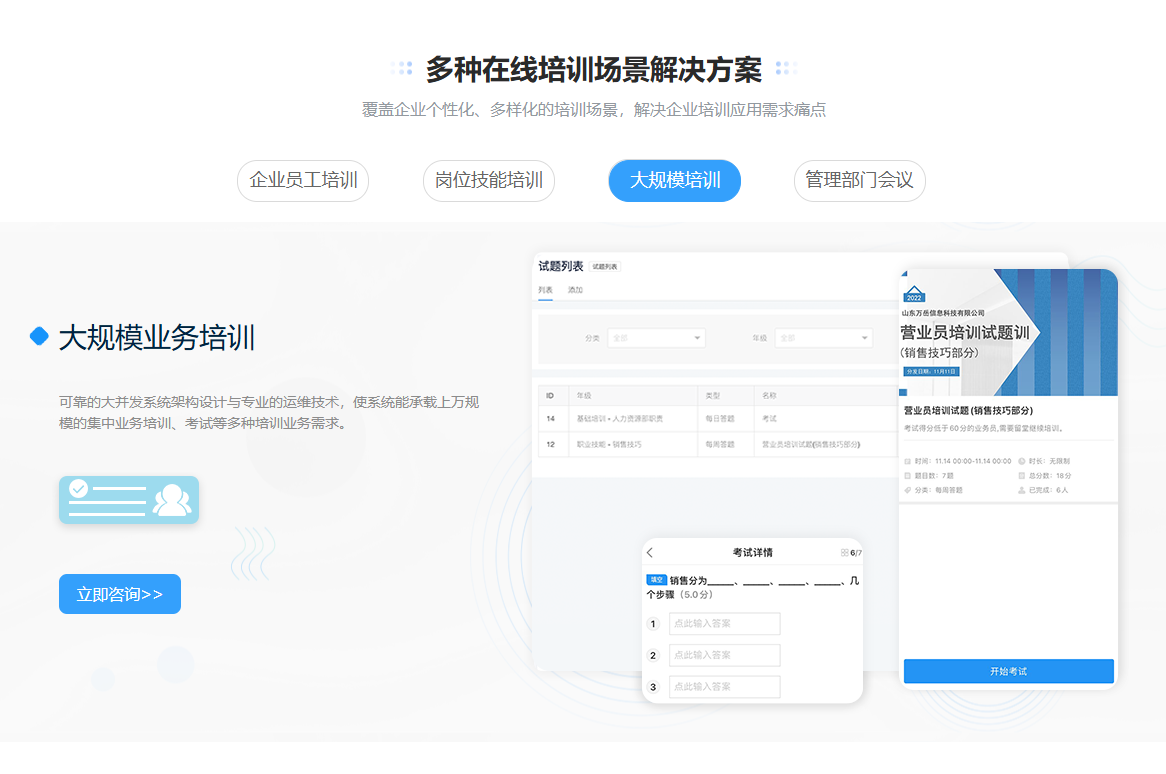1166x774 pixels.
Task: Click the heading 大规模业务培训
Action: click(157, 338)
